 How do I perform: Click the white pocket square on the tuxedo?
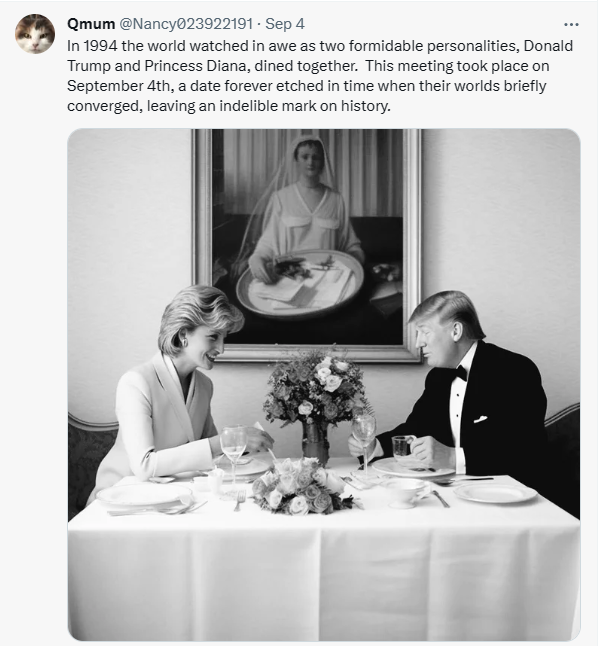tap(482, 419)
